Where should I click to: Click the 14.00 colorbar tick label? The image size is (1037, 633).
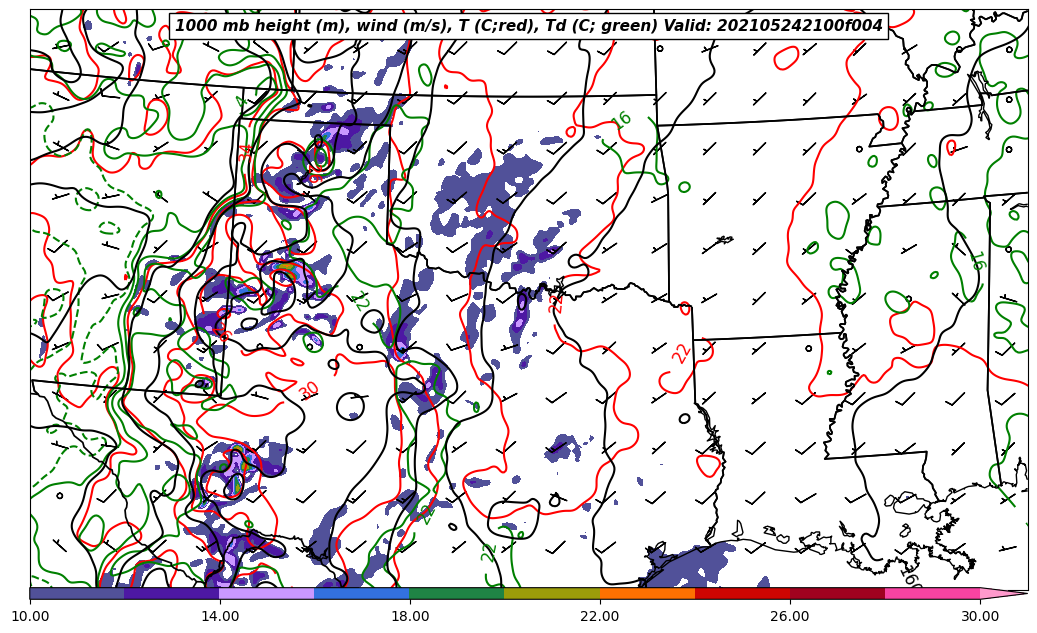(x=220, y=616)
